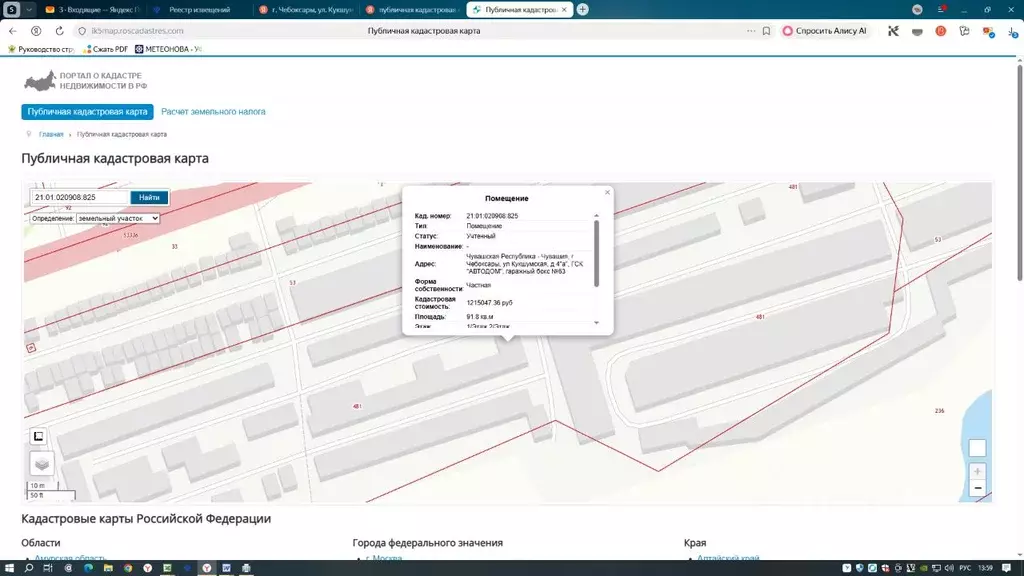Open Microsoft Edge from taskbar
The image size is (1024, 576).
coord(88,568)
